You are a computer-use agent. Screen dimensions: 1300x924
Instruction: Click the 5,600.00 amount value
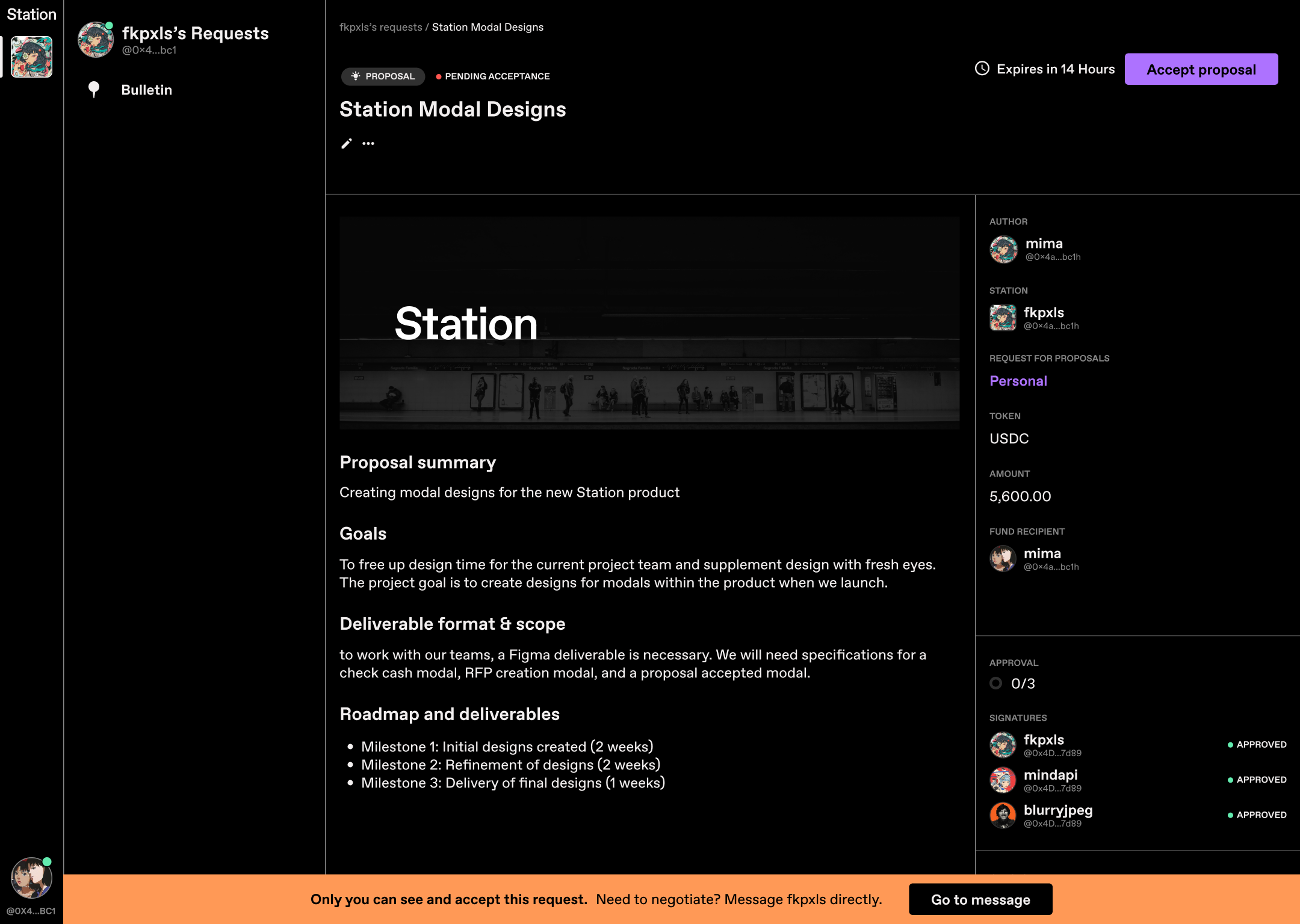click(x=1020, y=496)
